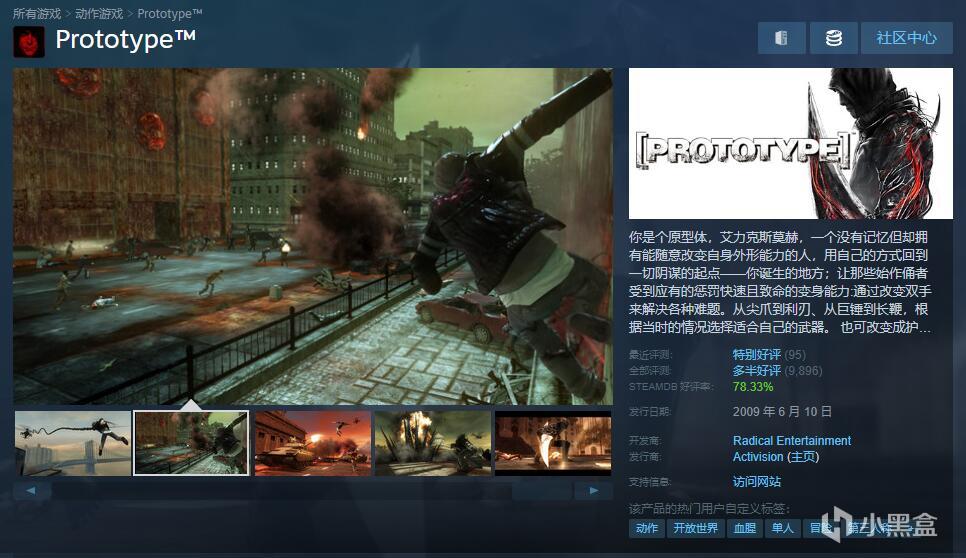Go to 动作游戏 breadcrumb
The width and height of the screenshot is (966, 558).
99,14
